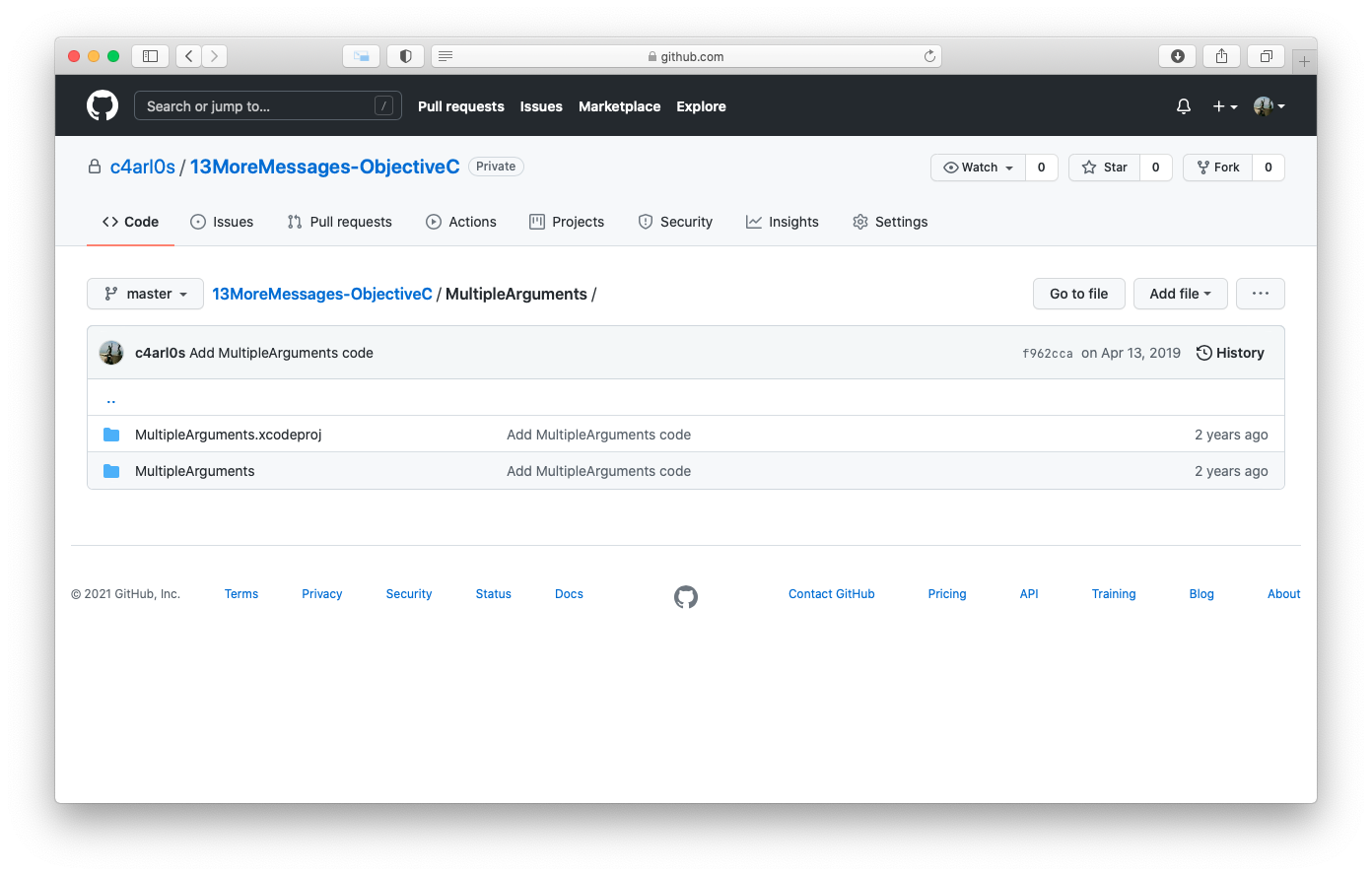This screenshot has width=1372, height=876.
Task: Fork the repository
Action: [1218, 168]
